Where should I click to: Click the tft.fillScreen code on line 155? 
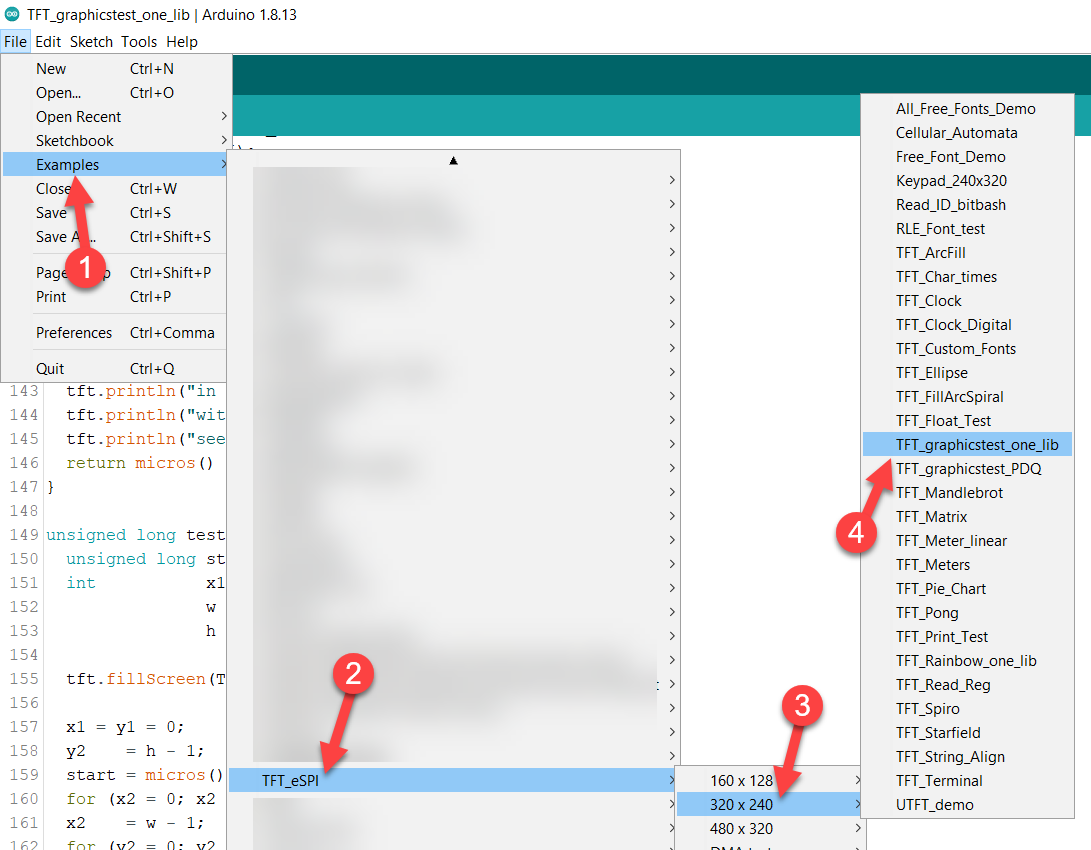tap(145, 679)
